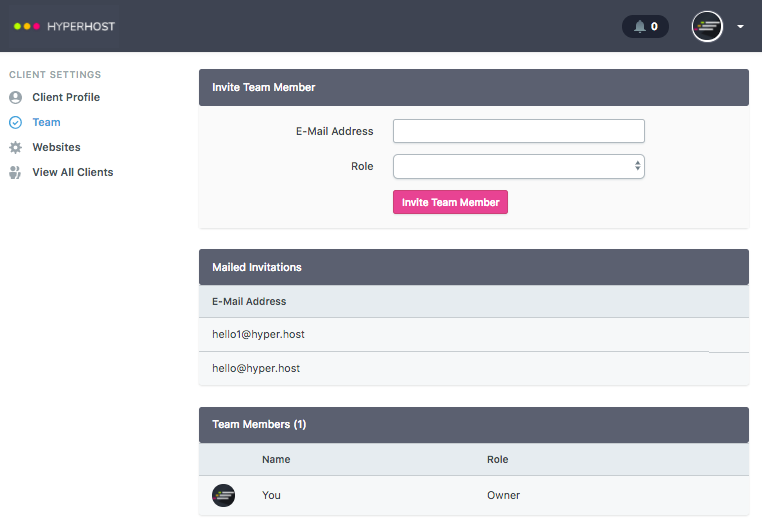Click the Invite Team Member panel header
762x526 pixels.
coord(474,88)
